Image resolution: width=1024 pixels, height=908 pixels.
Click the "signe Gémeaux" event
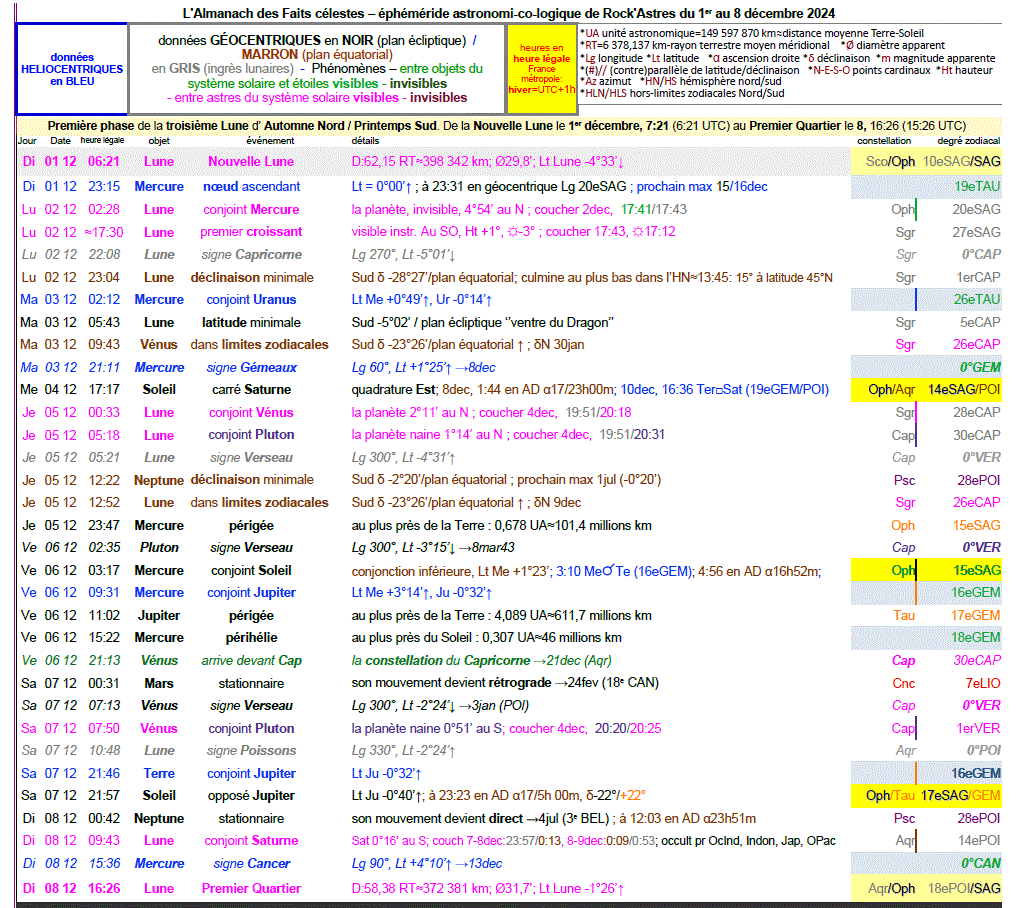[x=251, y=368]
